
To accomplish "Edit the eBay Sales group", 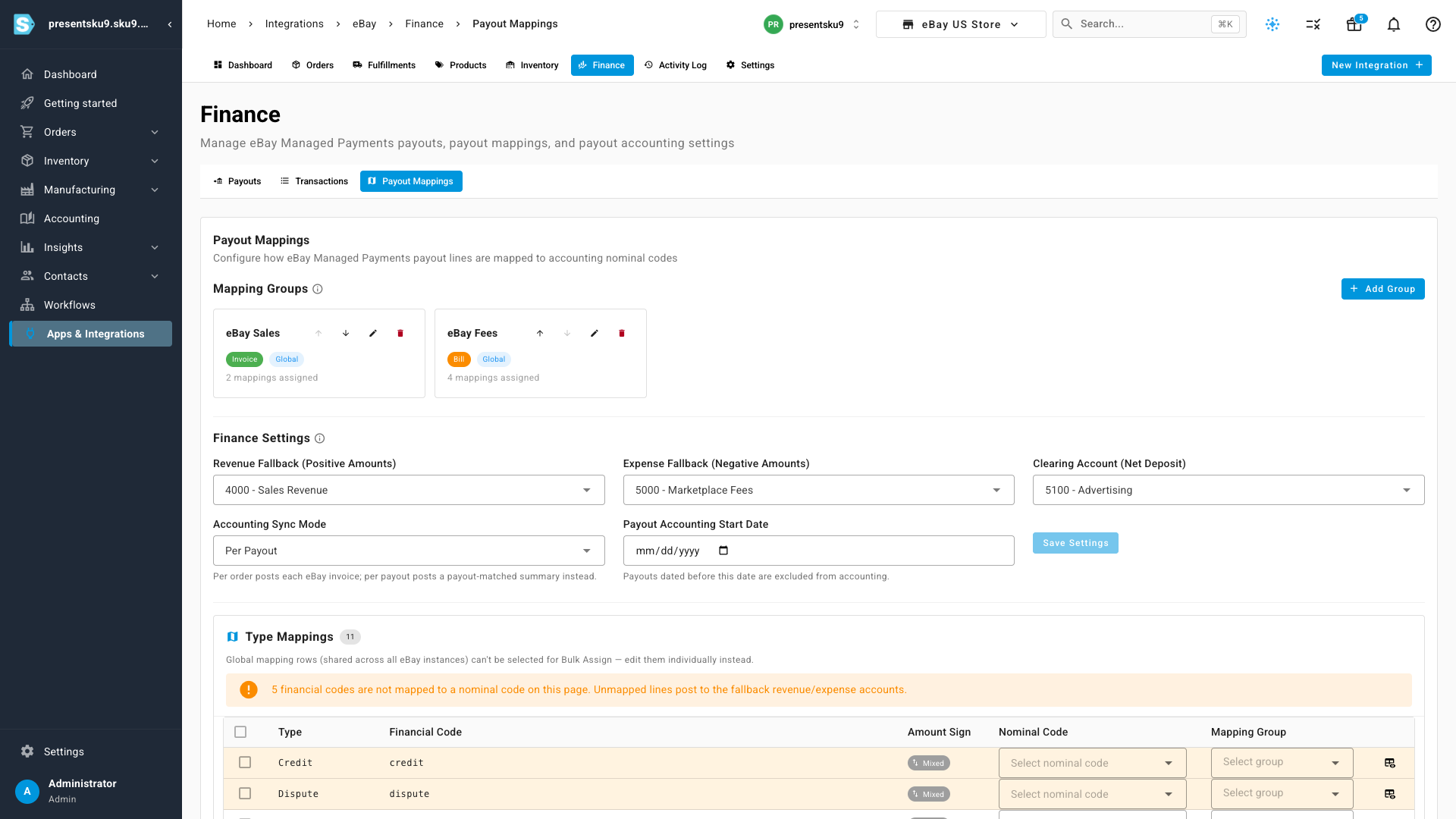I will (x=373, y=334).
